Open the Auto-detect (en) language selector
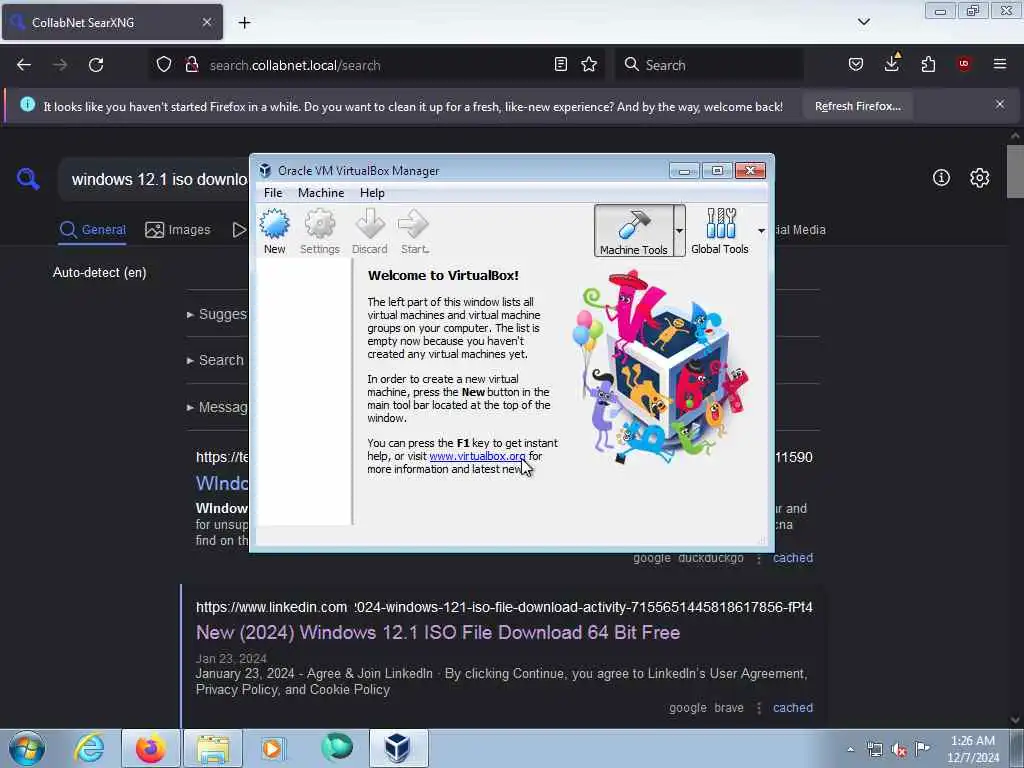 coord(99,272)
